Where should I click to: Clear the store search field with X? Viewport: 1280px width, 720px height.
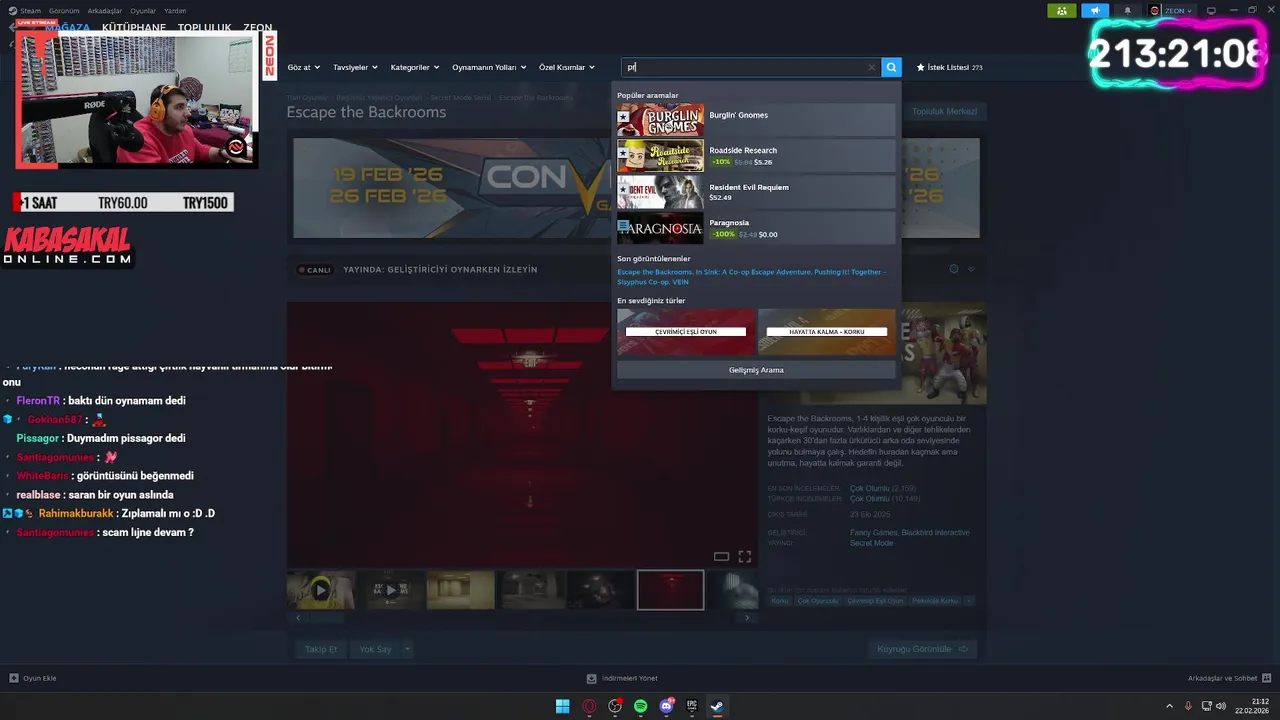click(871, 67)
